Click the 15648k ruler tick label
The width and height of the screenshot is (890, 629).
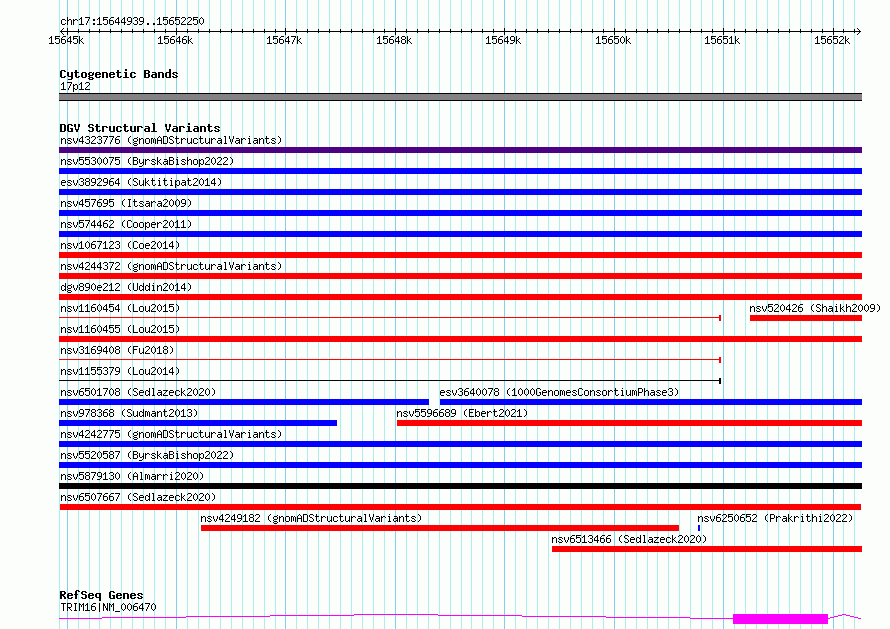coord(394,40)
